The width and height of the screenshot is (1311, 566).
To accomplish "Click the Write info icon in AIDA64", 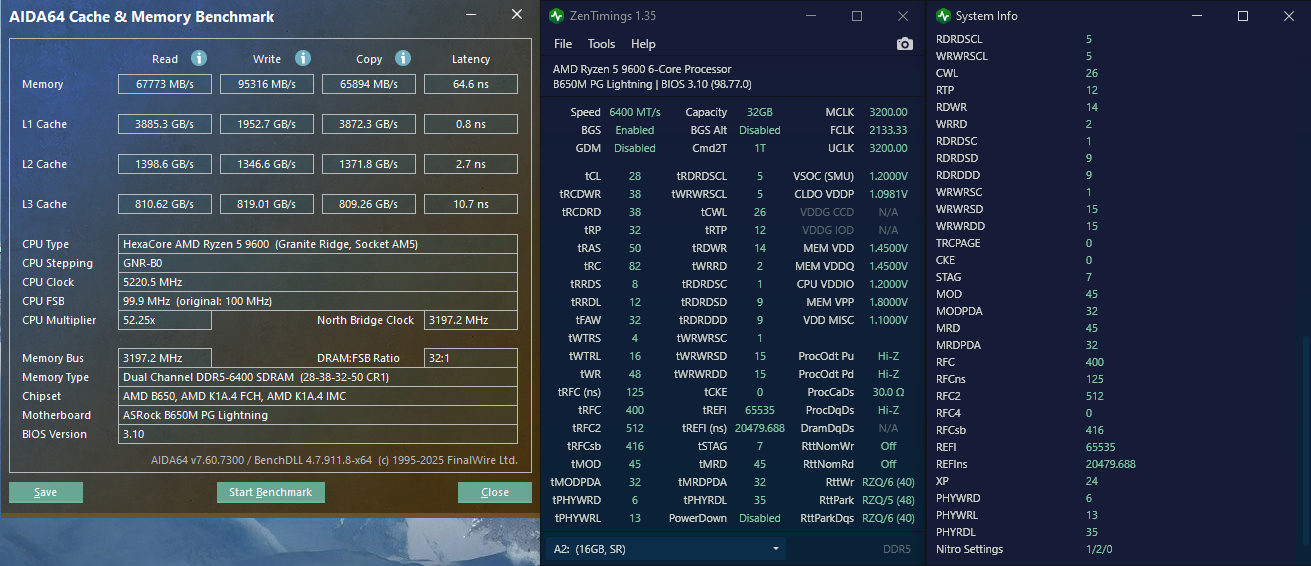I will click(x=303, y=58).
